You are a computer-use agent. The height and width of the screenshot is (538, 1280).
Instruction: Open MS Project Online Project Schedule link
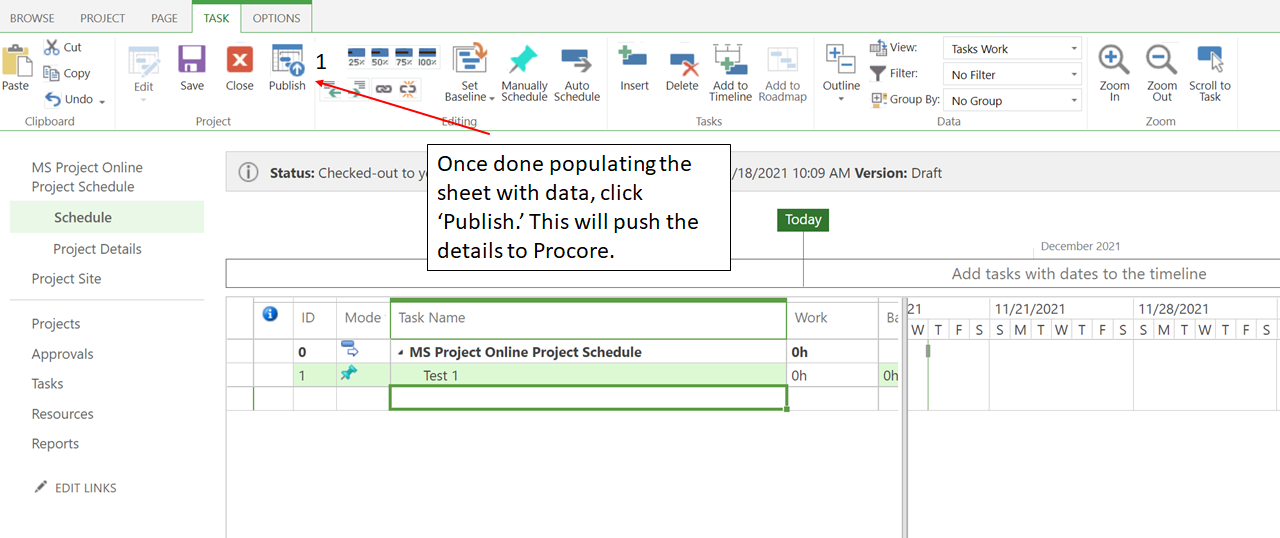click(87, 177)
